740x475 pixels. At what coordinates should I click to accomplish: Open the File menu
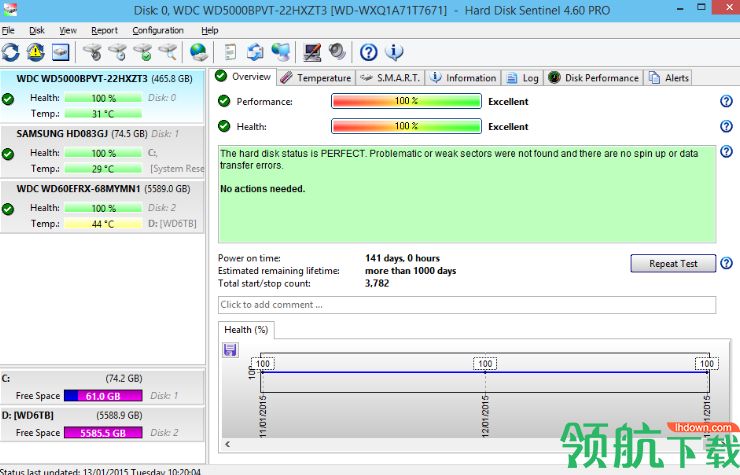[8, 30]
